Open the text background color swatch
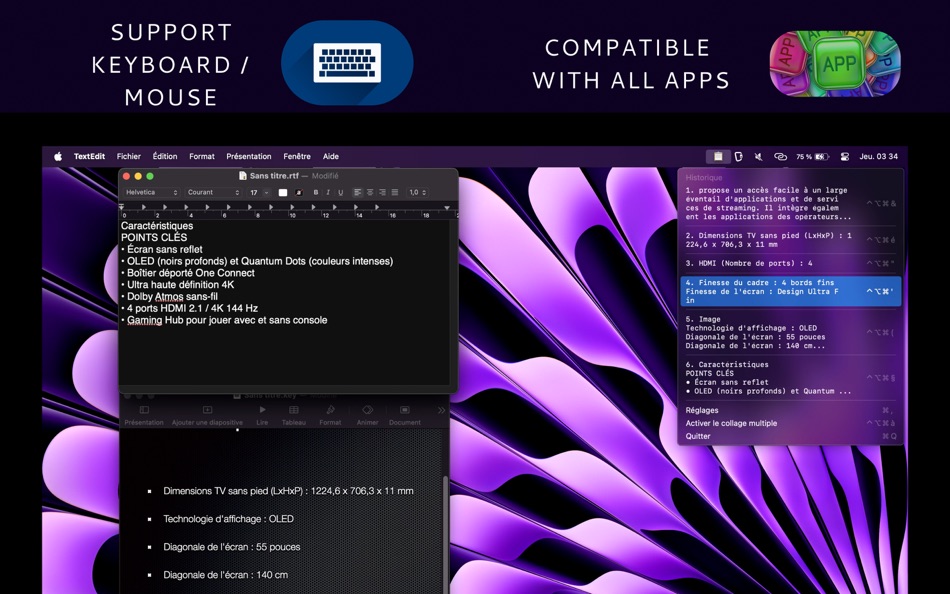This screenshot has height=594, width=950. coord(299,192)
